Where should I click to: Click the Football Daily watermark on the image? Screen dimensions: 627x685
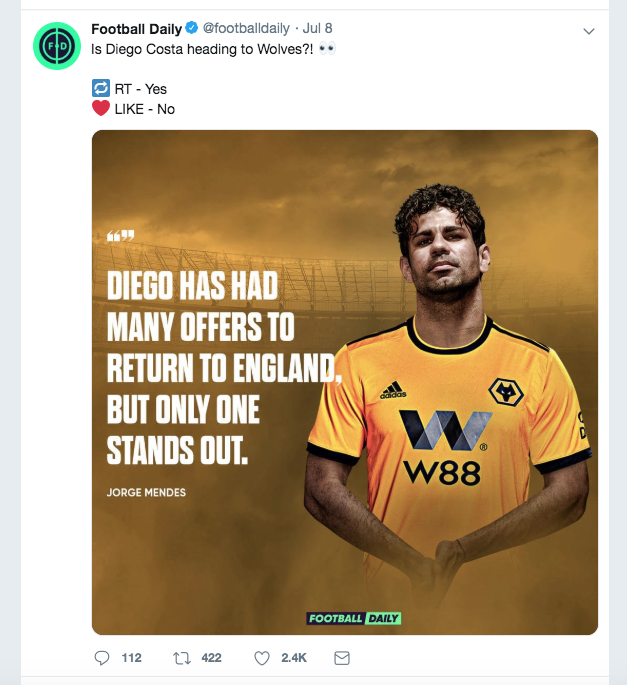354,618
